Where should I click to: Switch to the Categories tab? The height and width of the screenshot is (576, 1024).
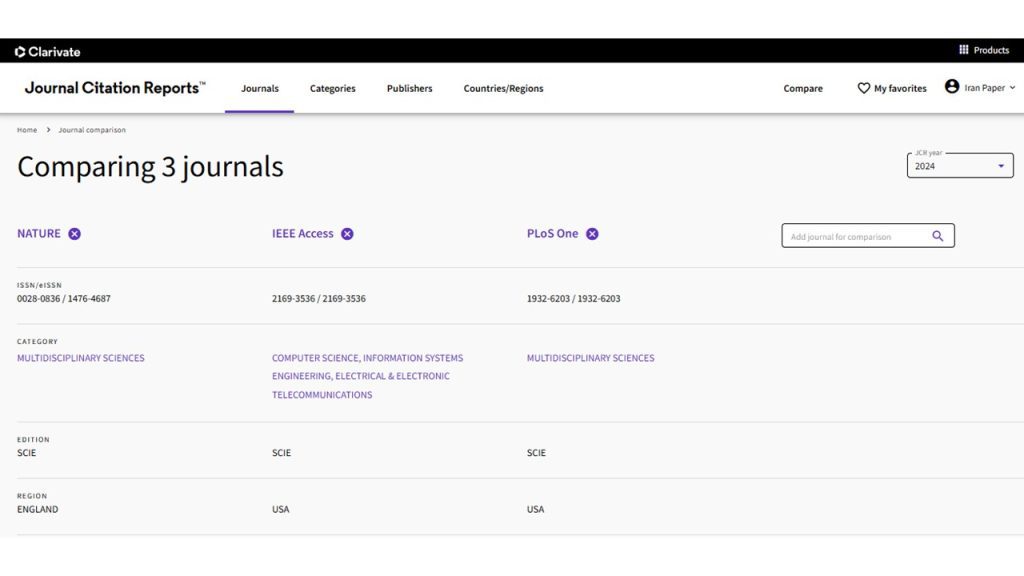(332, 88)
